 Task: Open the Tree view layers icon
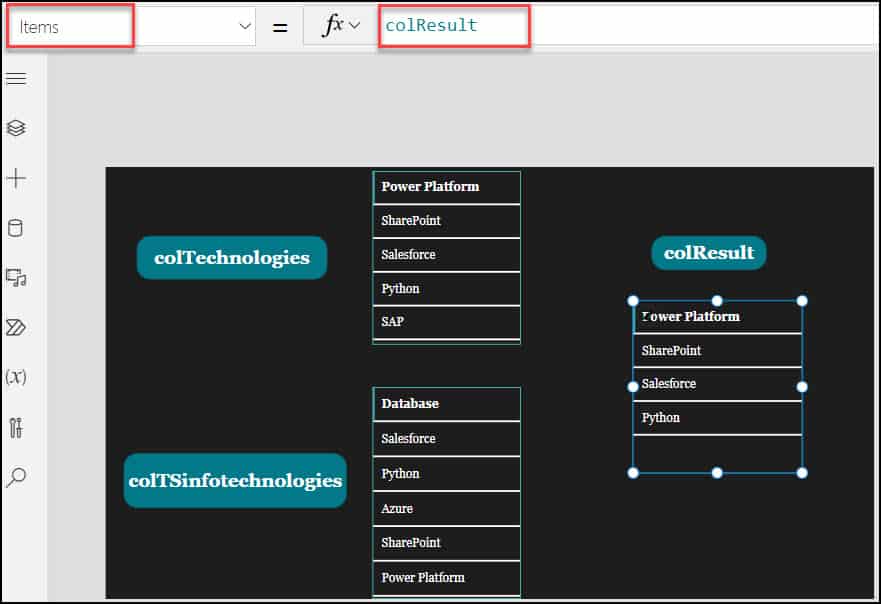pos(16,128)
